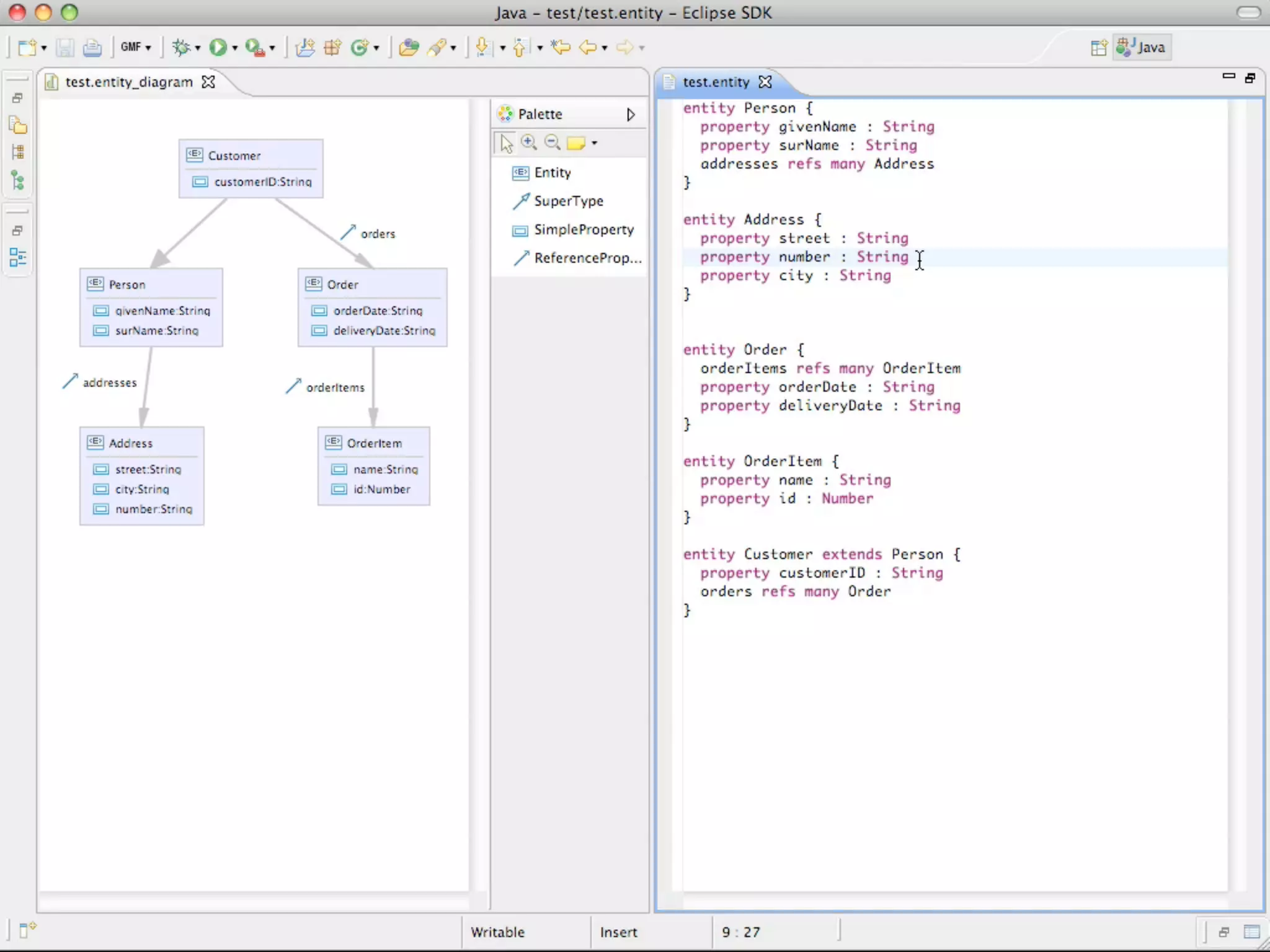Select the Zoom Out palette tool
This screenshot has height=952, width=1270.
(x=552, y=143)
